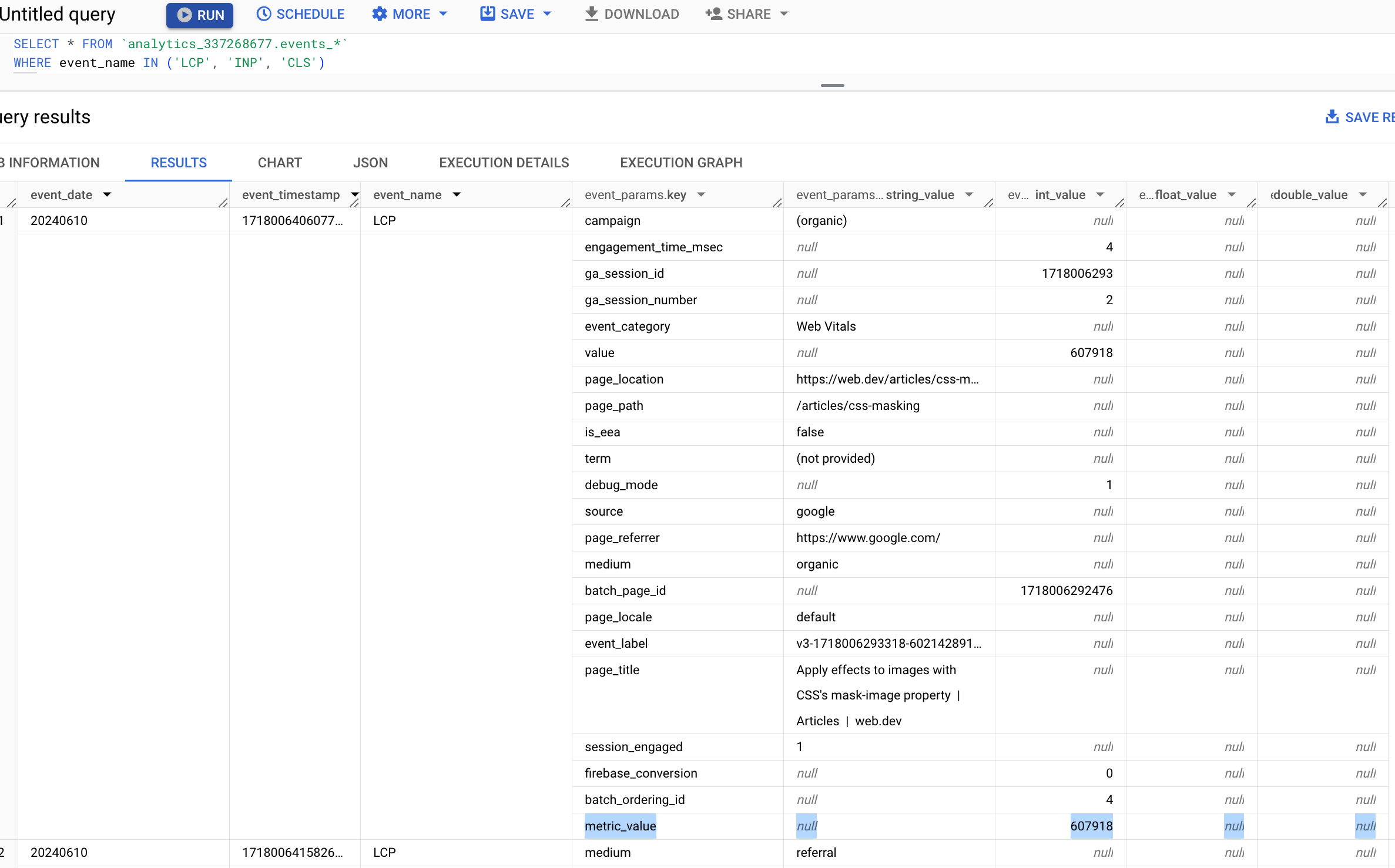The height and width of the screenshot is (868, 1395).
Task: Expand event_params key column filter
Action: 700,194
